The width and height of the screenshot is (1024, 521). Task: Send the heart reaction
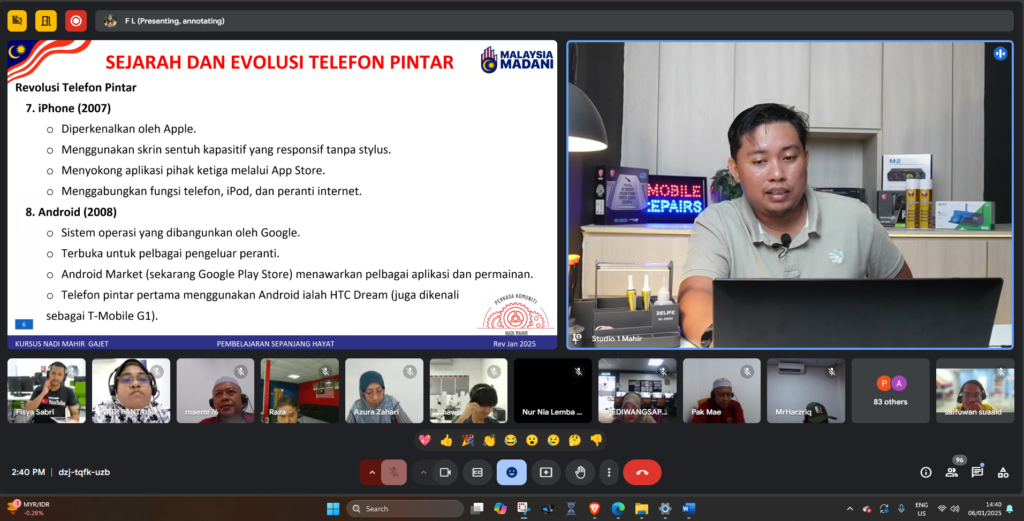point(424,440)
